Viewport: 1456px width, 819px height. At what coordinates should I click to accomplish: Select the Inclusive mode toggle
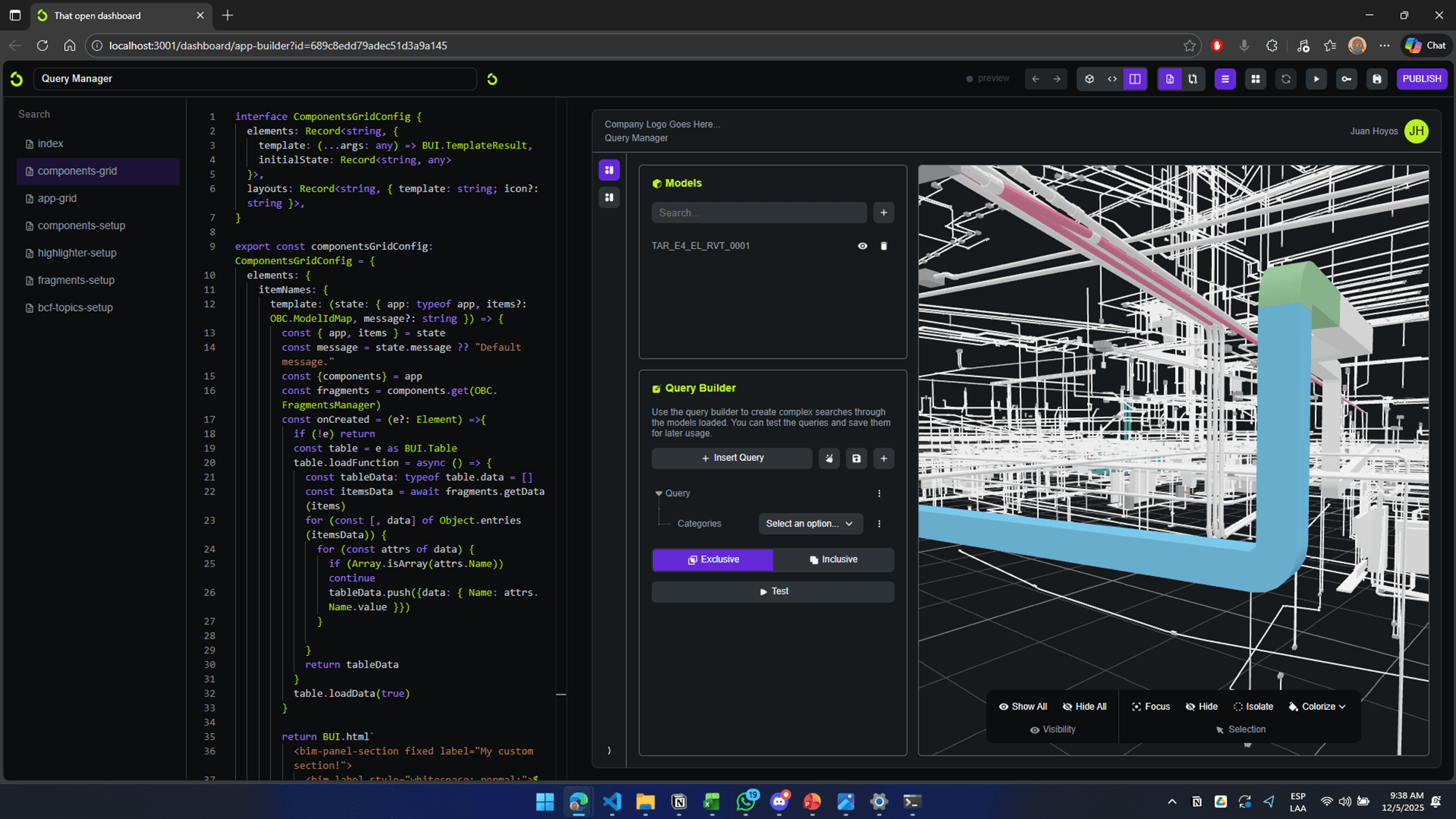tap(834, 559)
